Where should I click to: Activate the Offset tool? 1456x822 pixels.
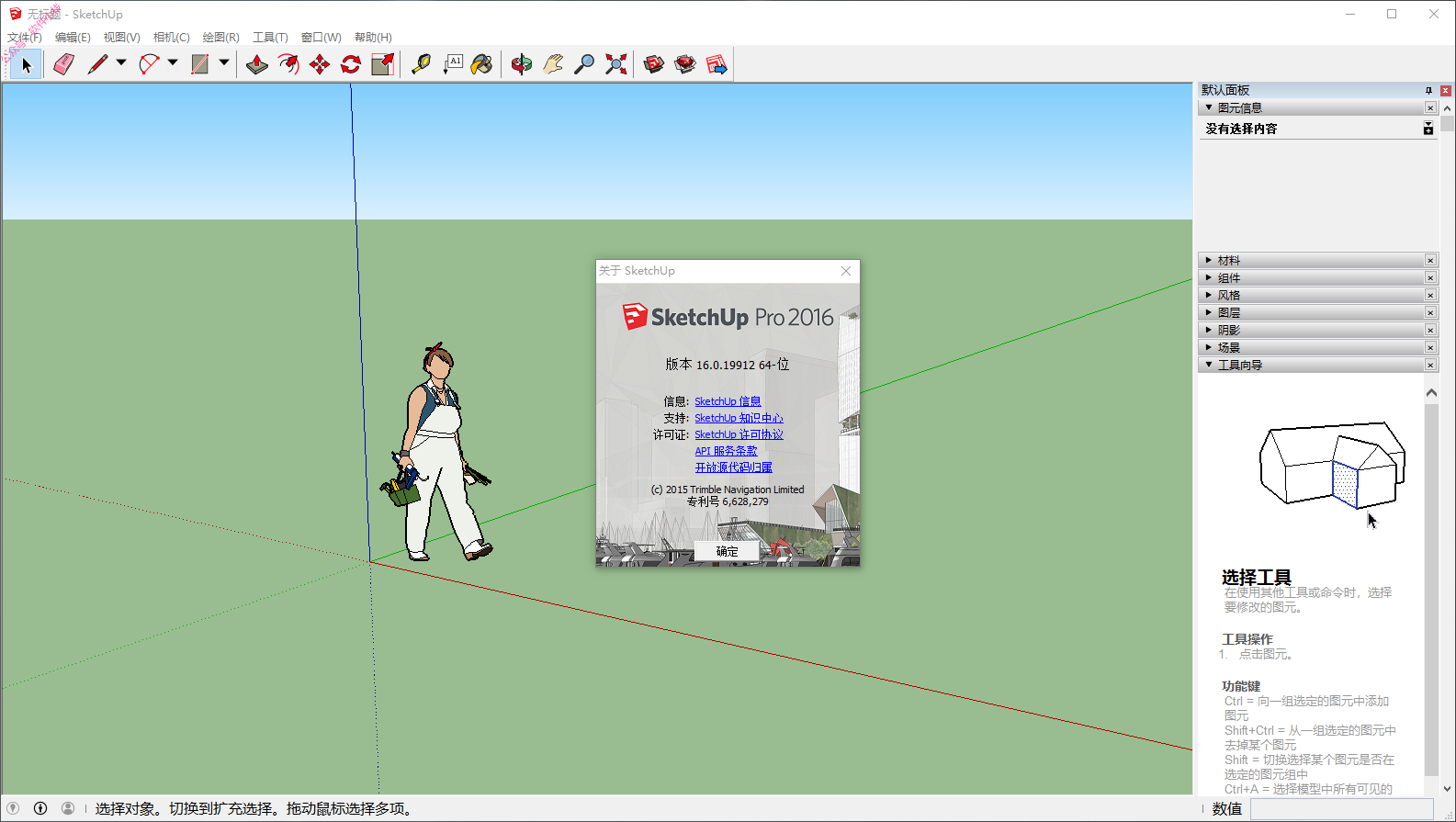pyautogui.click(x=288, y=64)
